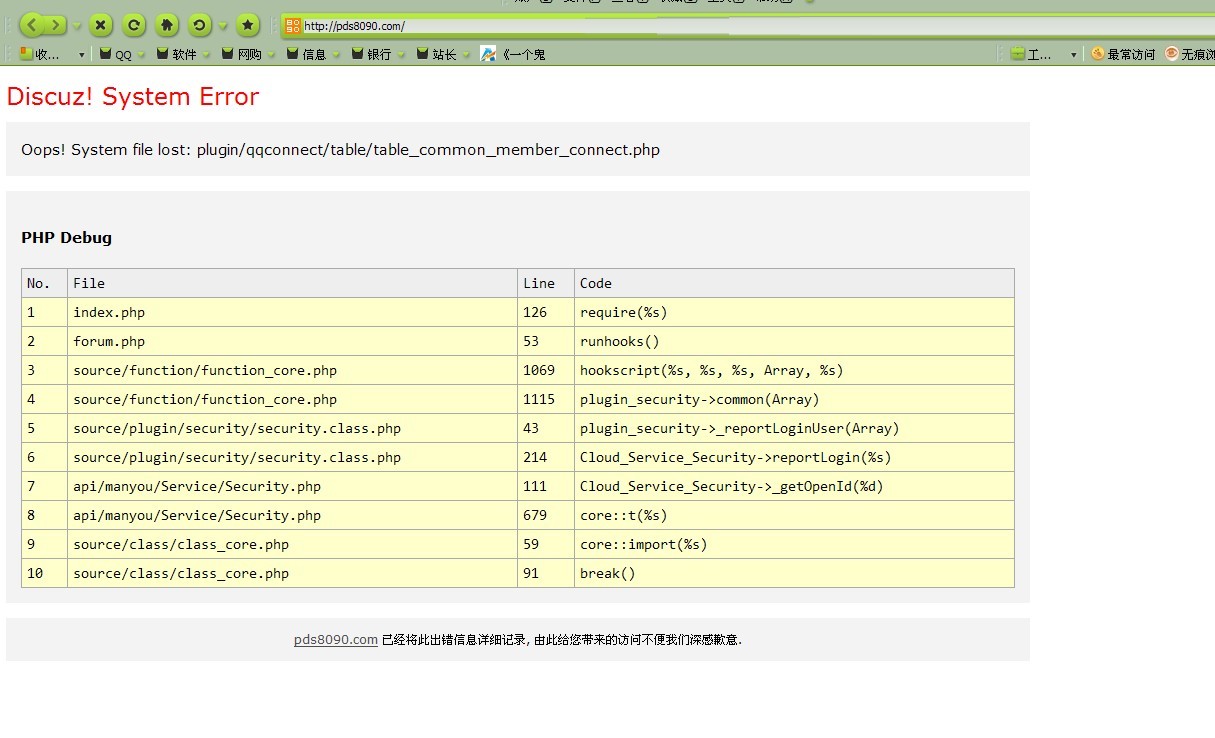Expand the arrow beside 站长 folder
Viewport: 1215px width, 738px height.
click(467, 55)
